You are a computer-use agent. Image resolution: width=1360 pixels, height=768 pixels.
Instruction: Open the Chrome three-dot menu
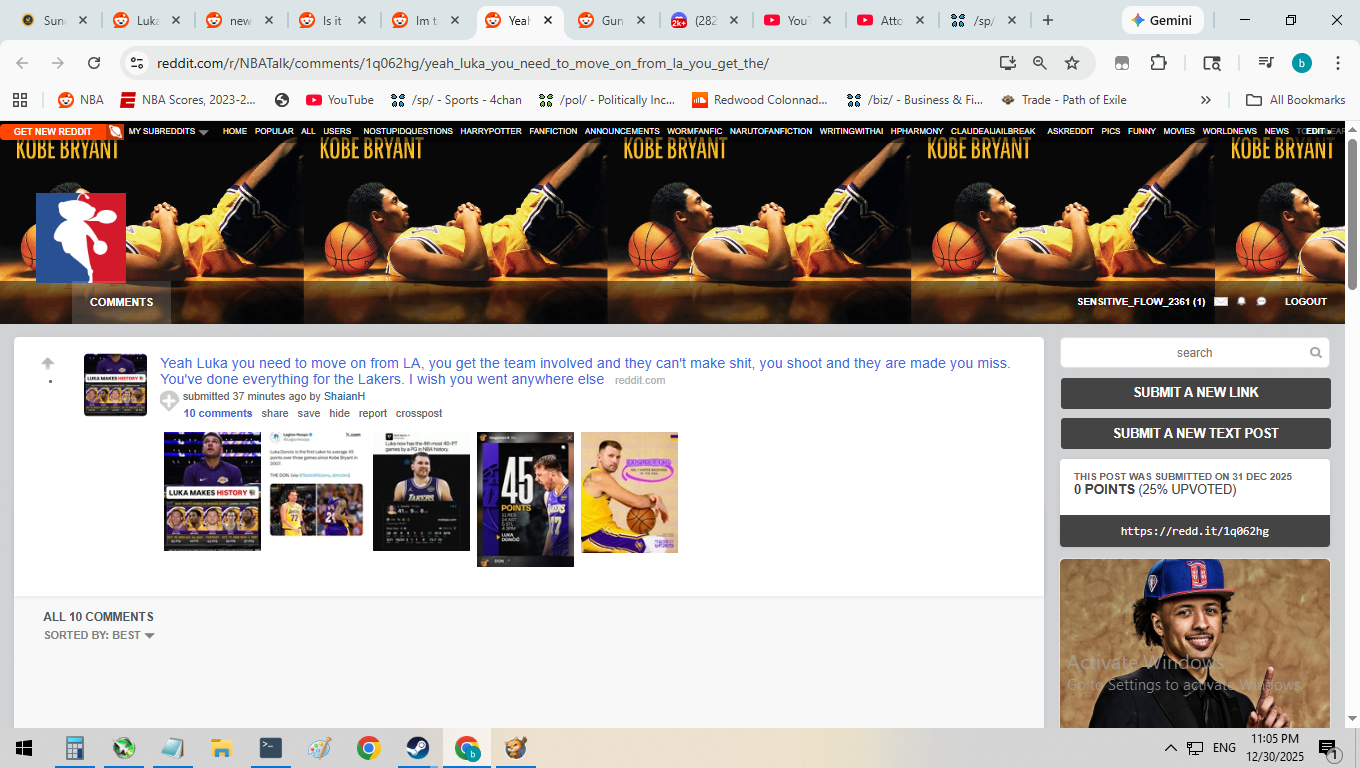pyautogui.click(x=1338, y=63)
